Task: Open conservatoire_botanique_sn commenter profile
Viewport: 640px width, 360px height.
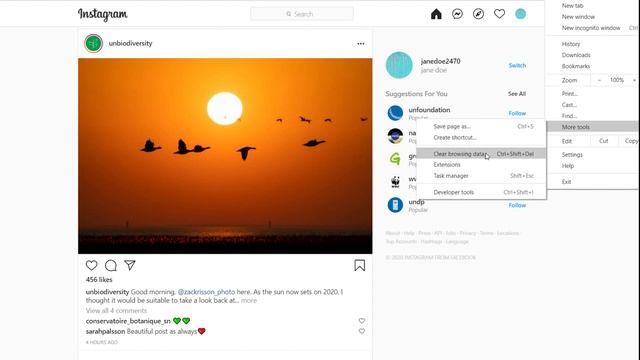Action: (128, 321)
